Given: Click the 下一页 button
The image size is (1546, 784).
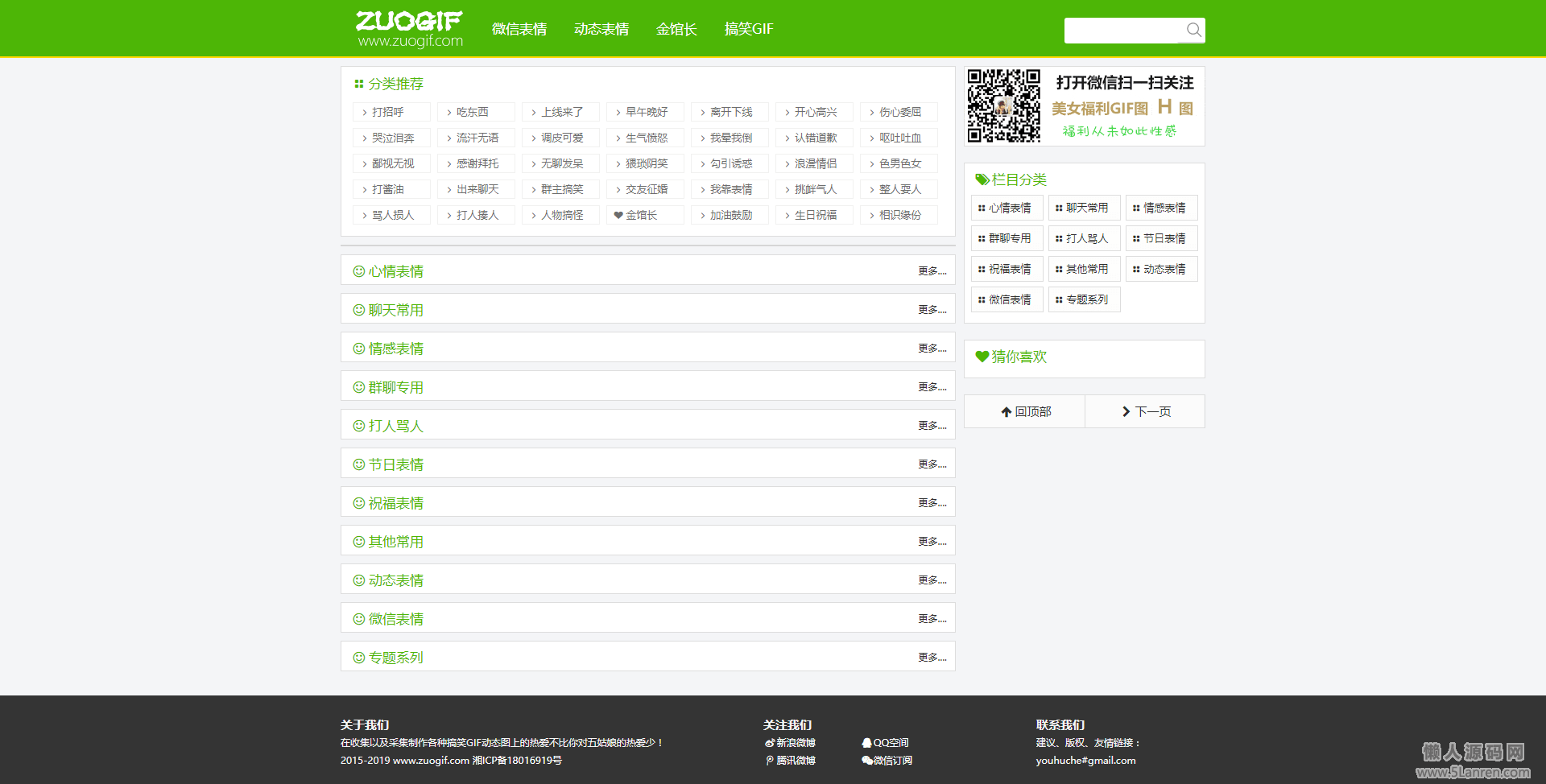Looking at the screenshot, I should click(x=1145, y=411).
